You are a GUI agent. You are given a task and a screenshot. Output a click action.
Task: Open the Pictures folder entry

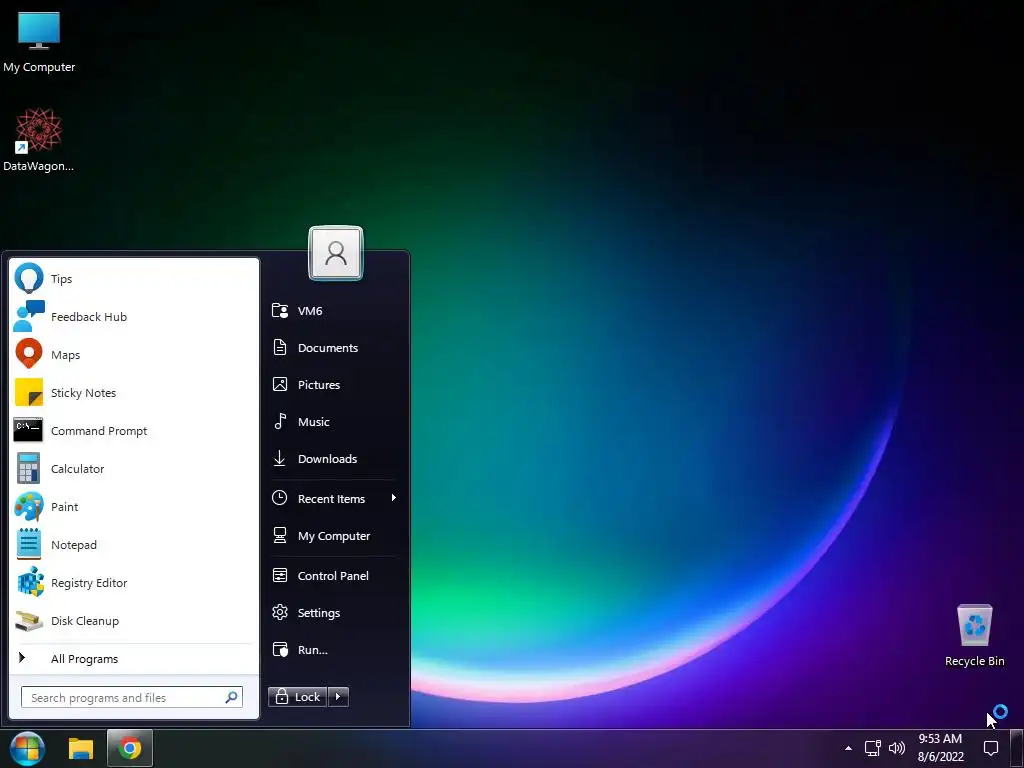point(334,385)
